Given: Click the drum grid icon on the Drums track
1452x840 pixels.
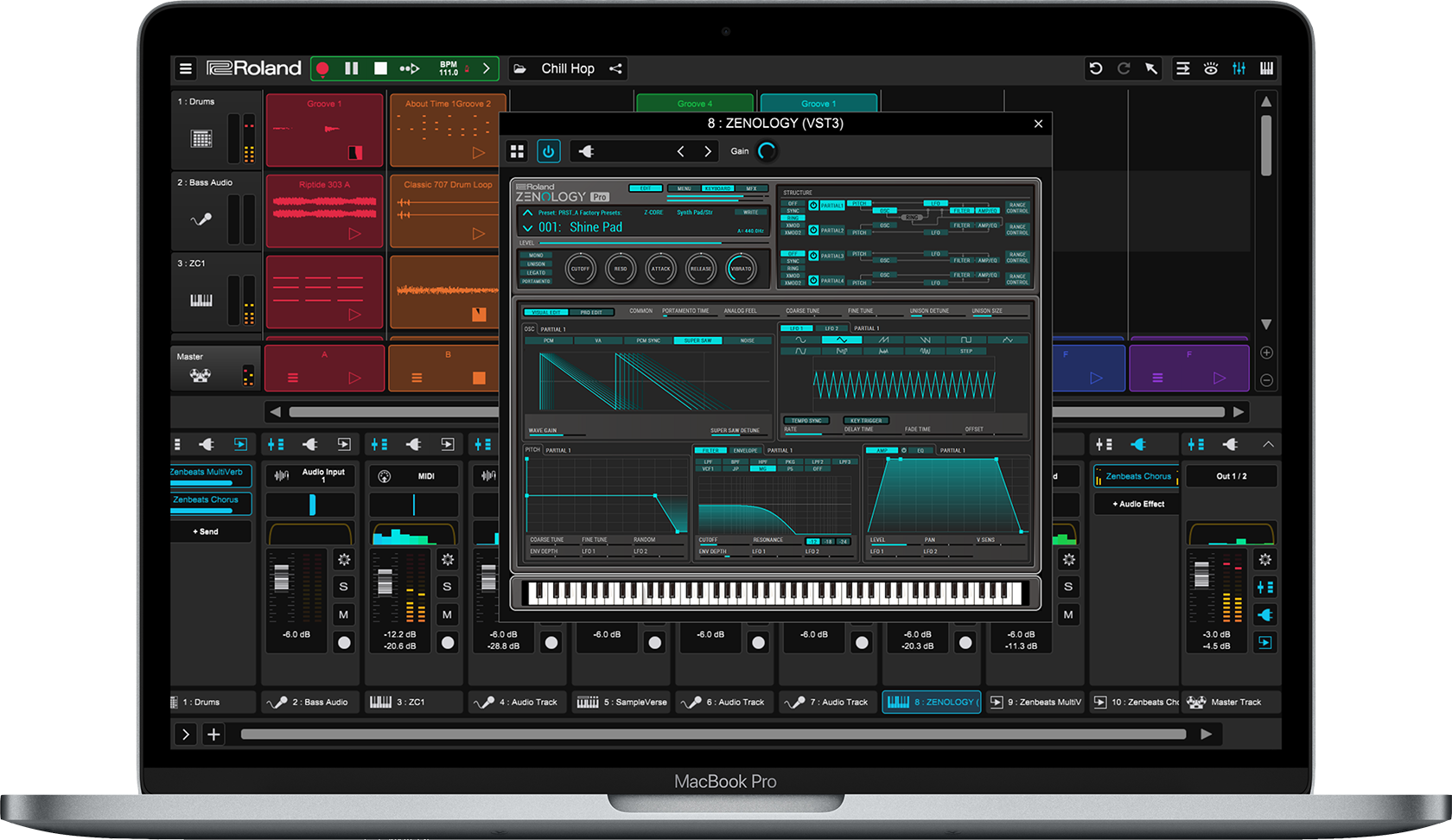Looking at the screenshot, I should click(201, 137).
